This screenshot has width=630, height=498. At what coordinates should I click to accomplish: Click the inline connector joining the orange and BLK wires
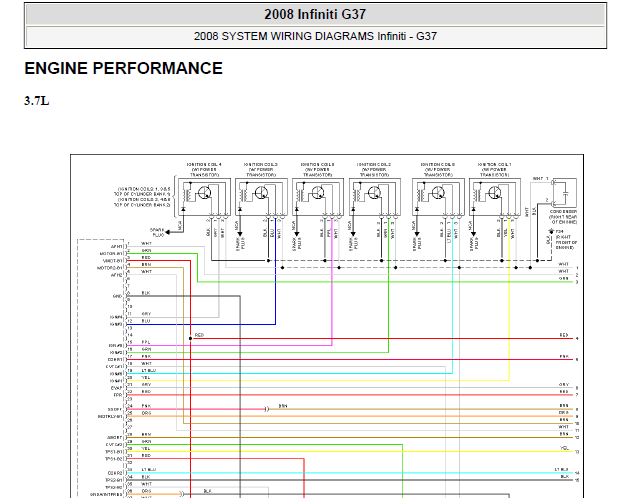coord(182,494)
